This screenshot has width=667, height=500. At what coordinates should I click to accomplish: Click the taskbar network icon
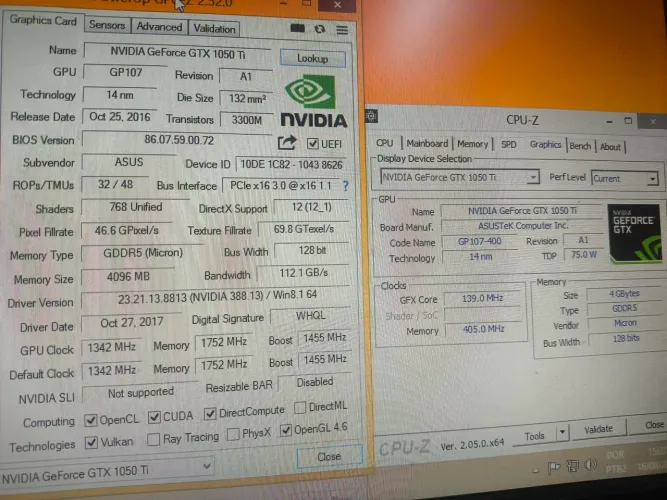tap(572, 466)
